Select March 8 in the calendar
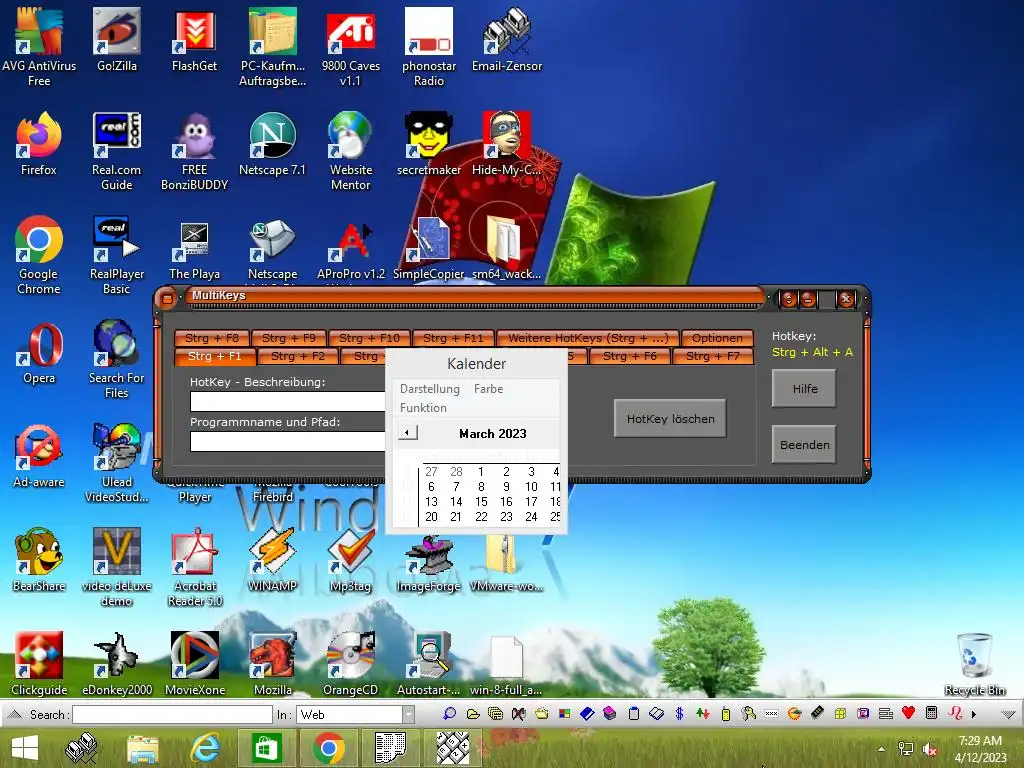The height and width of the screenshot is (768, 1024). 481,487
